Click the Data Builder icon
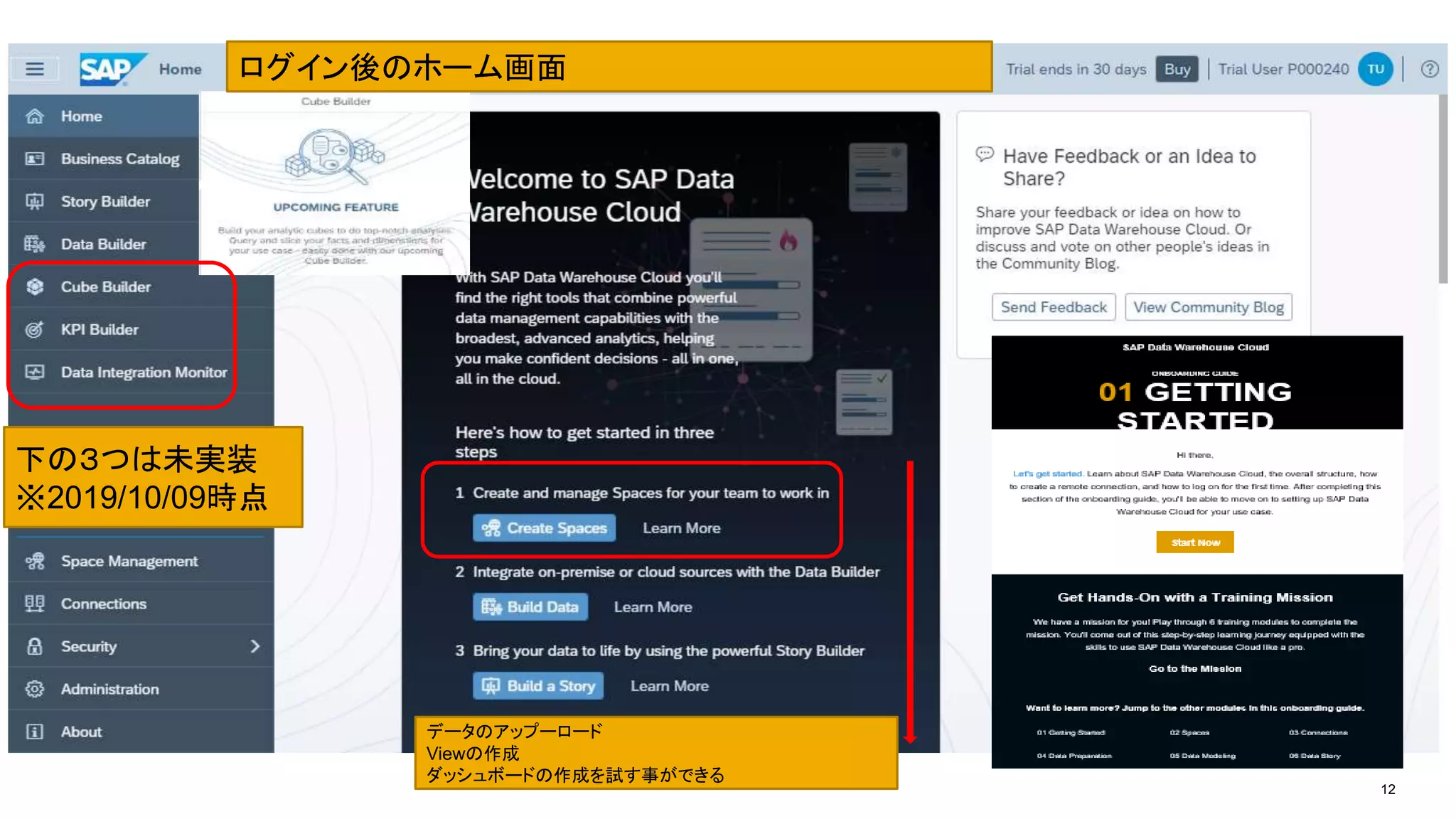The image size is (1456, 819). pyautogui.click(x=34, y=244)
